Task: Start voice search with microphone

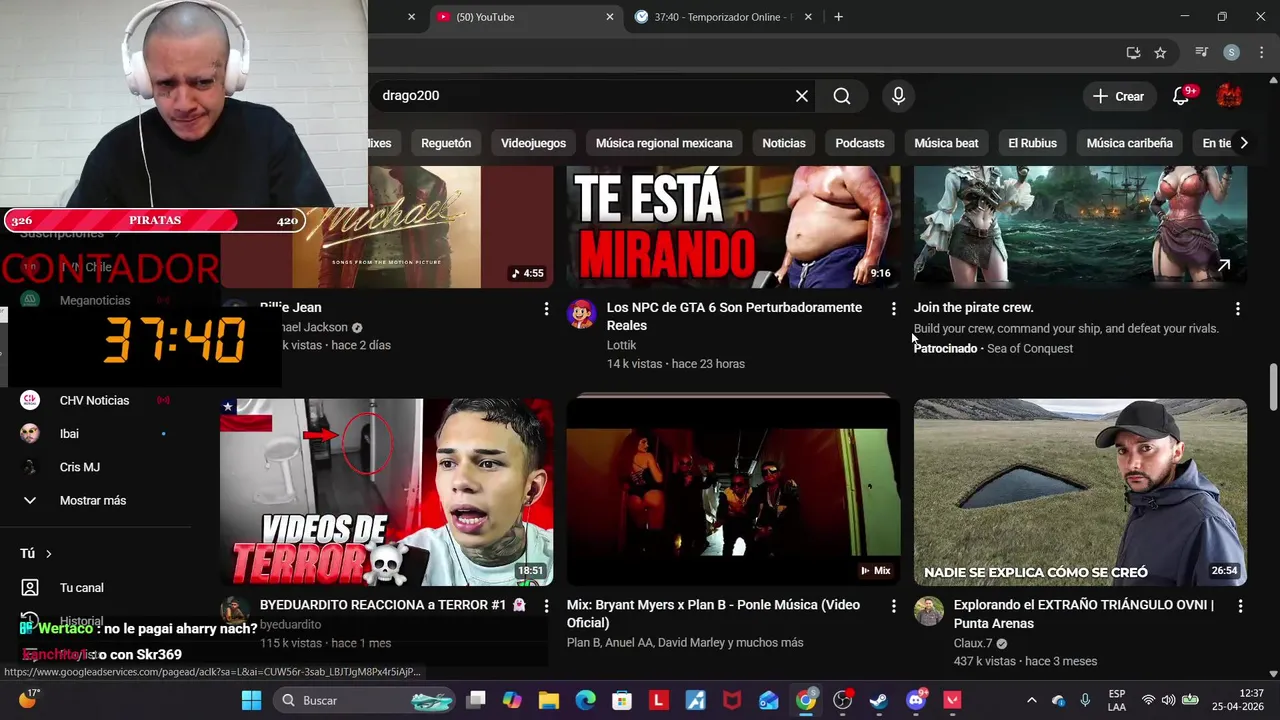Action: [898, 96]
